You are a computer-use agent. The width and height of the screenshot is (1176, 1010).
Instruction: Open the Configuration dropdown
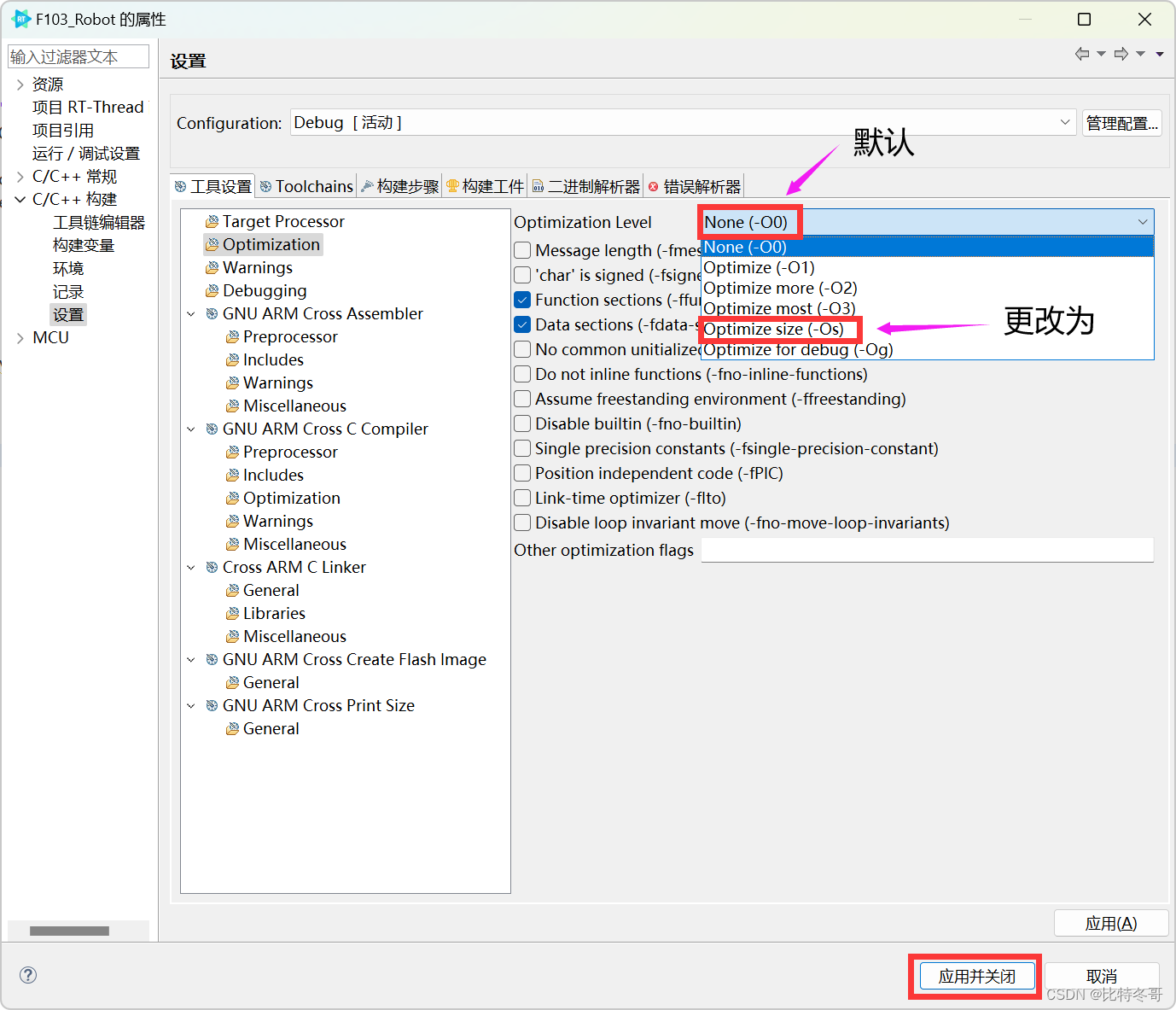coord(1064,122)
